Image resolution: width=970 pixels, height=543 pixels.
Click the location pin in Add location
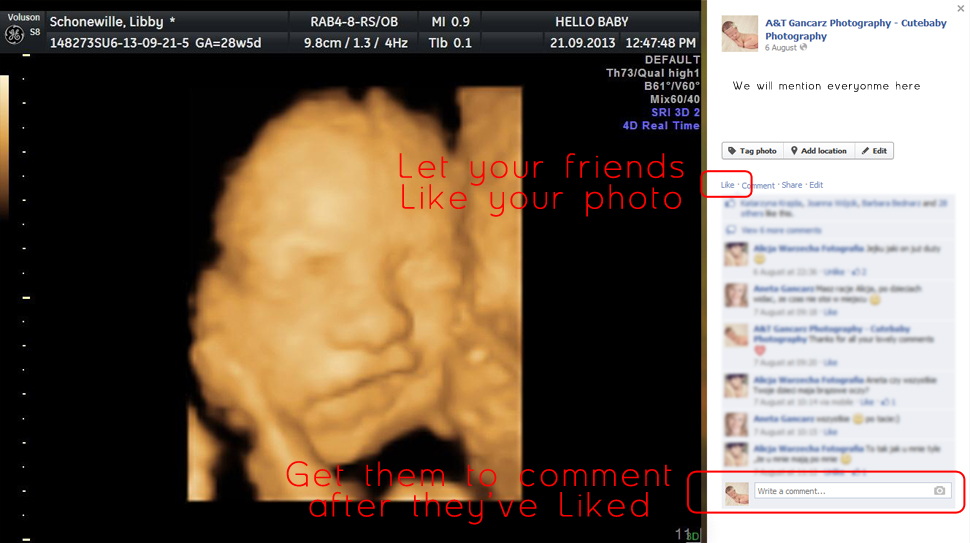click(x=794, y=151)
